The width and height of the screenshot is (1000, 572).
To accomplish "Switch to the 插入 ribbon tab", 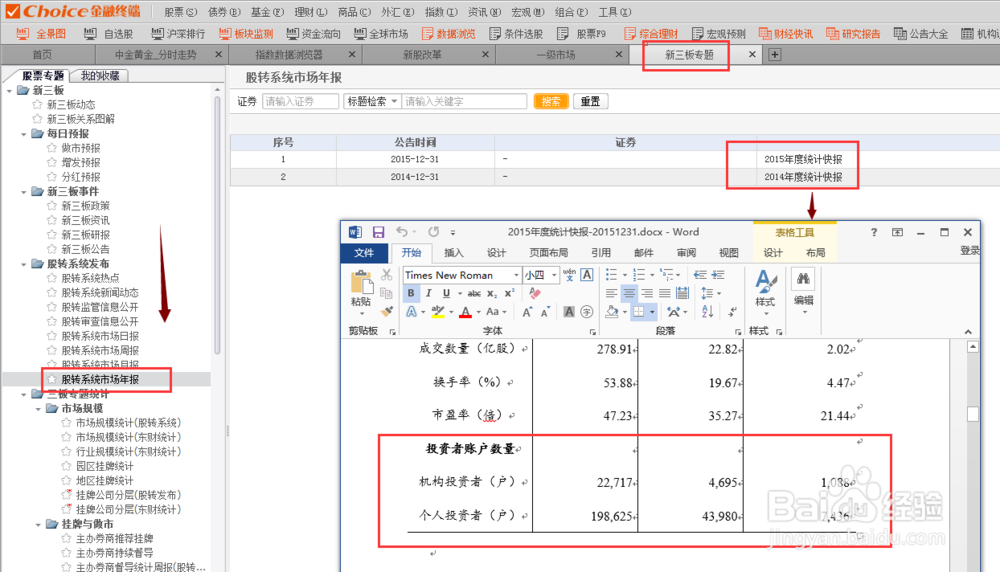I will tap(453, 253).
